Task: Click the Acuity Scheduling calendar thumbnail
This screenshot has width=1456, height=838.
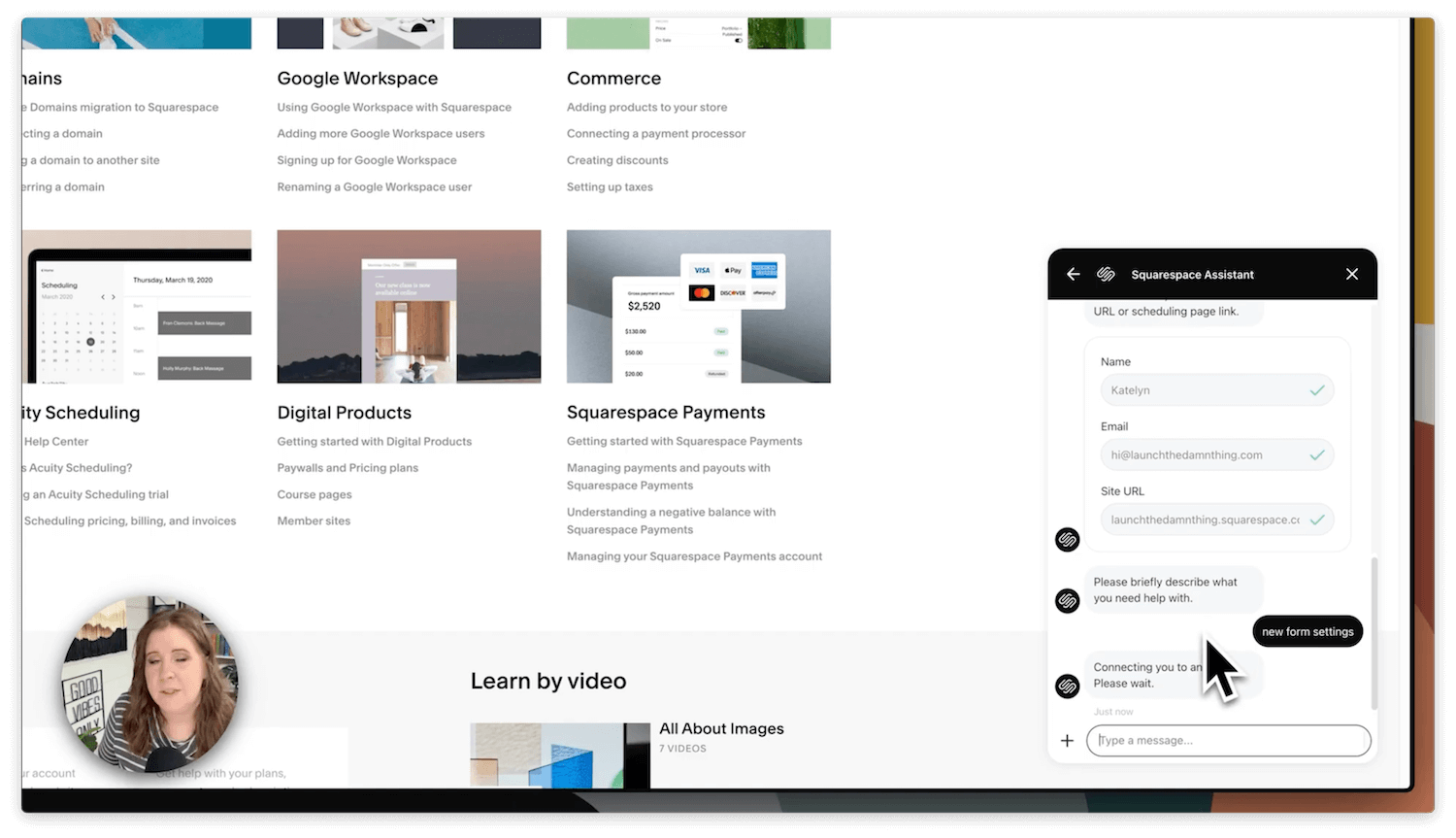Action: pos(137,307)
